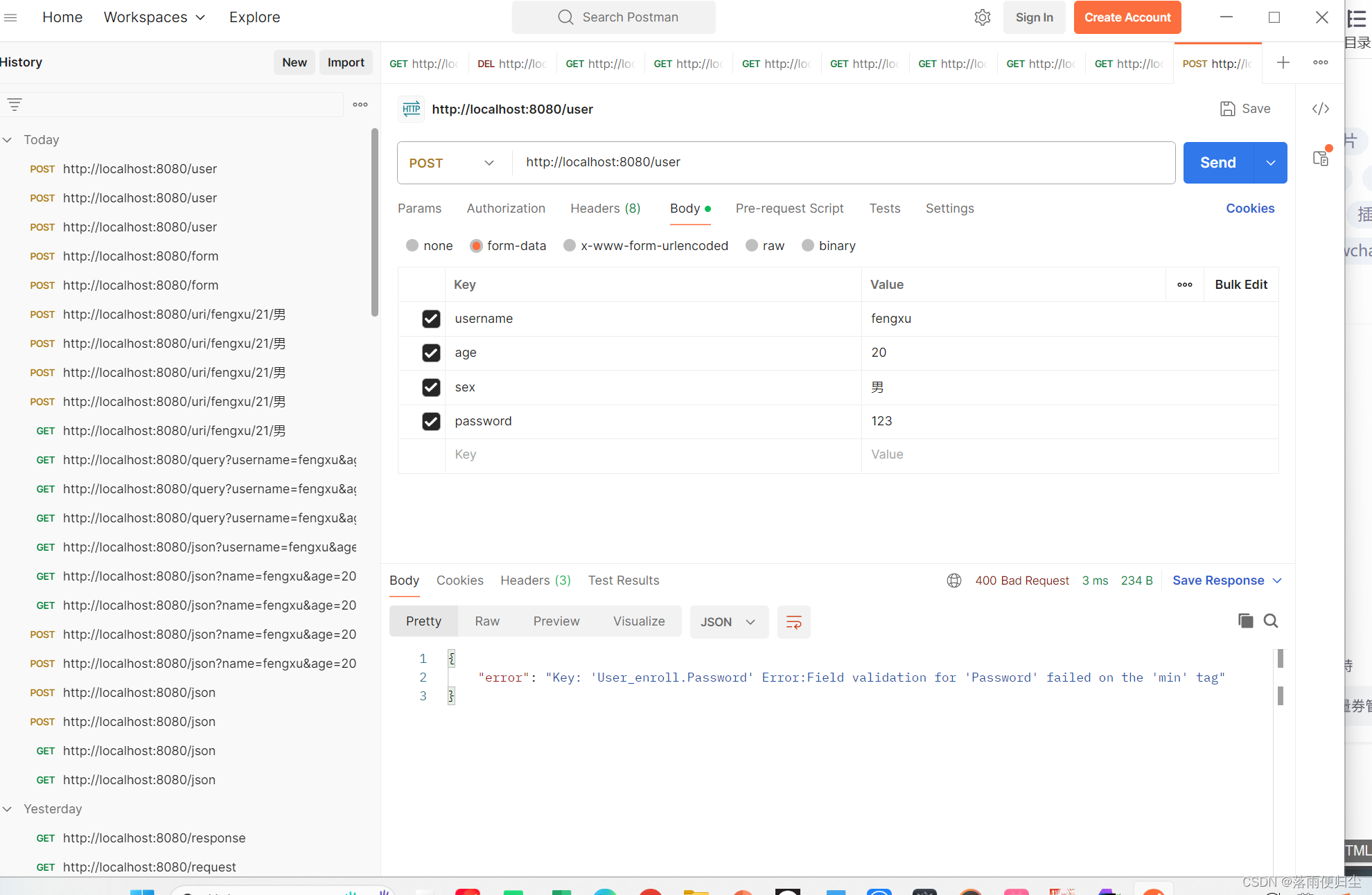Uncheck the age row checkbox
The height and width of the screenshot is (895, 1372).
click(x=431, y=353)
